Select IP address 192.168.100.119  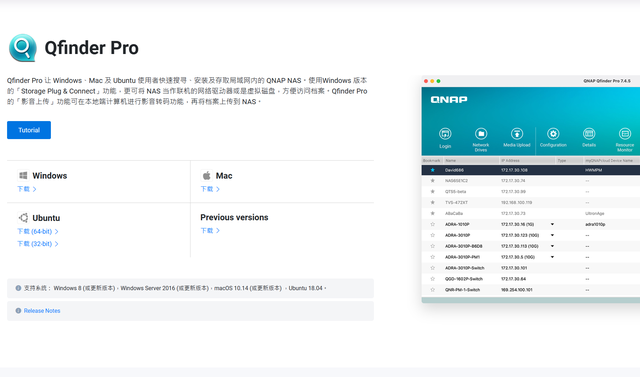pyautogui.click(x=516, y=202)
